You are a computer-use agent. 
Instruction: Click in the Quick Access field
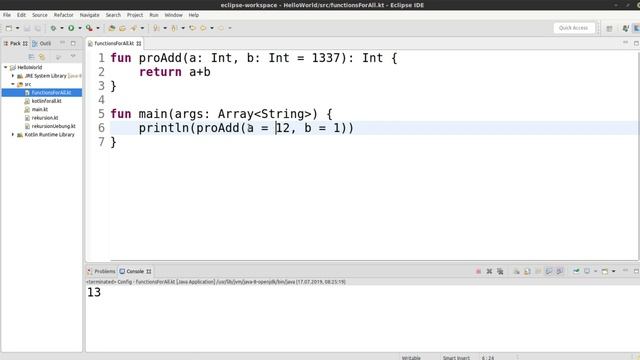573,28
